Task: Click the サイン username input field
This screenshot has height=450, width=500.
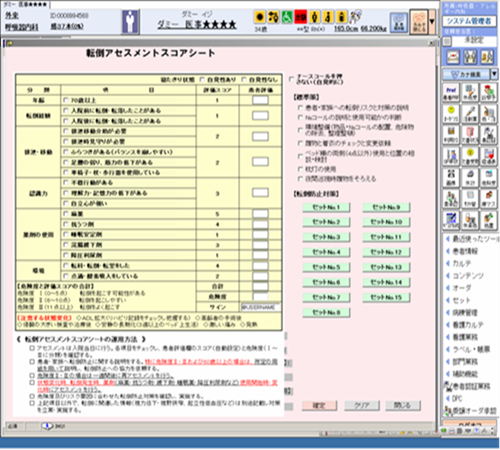Action: pos(261,307)
